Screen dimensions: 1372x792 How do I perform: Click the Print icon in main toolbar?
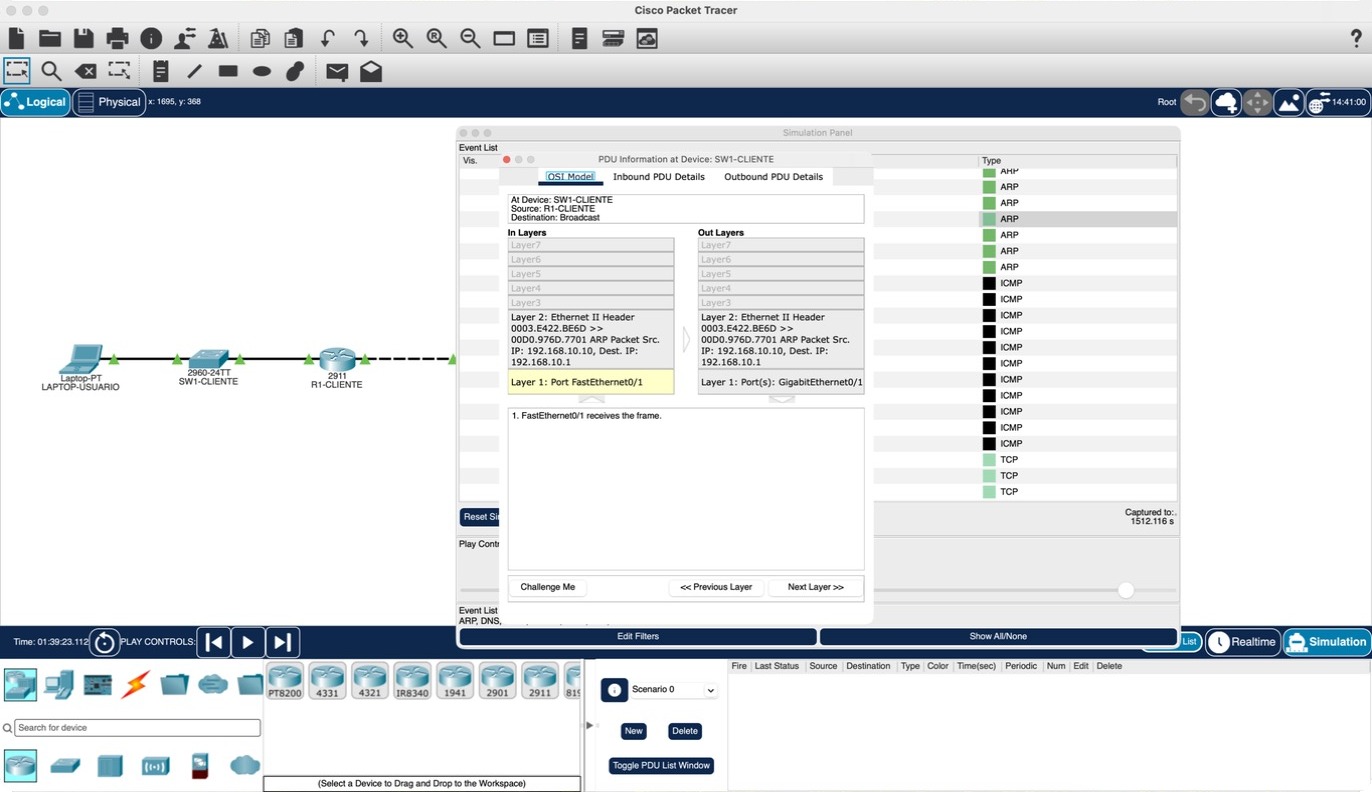[x=117, y=38]
